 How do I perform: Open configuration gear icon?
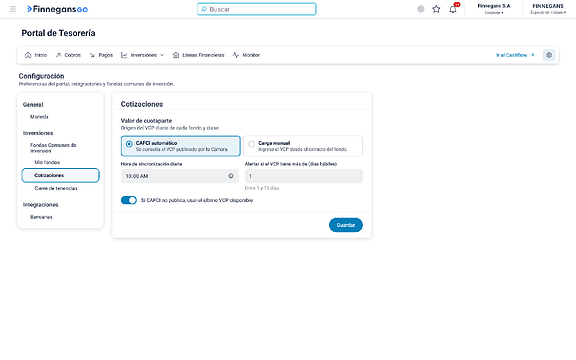[549, 55]
